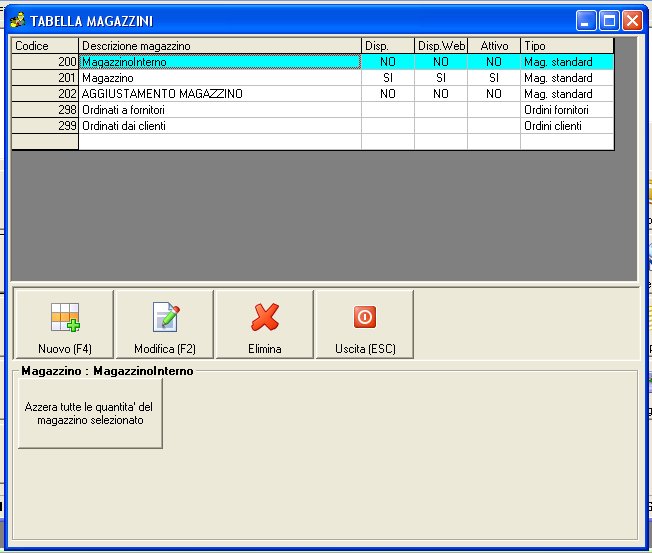
Task: Click the Attivo 'NO' cell for MagazzinoInterno
Action: click(x=494, y=62)
